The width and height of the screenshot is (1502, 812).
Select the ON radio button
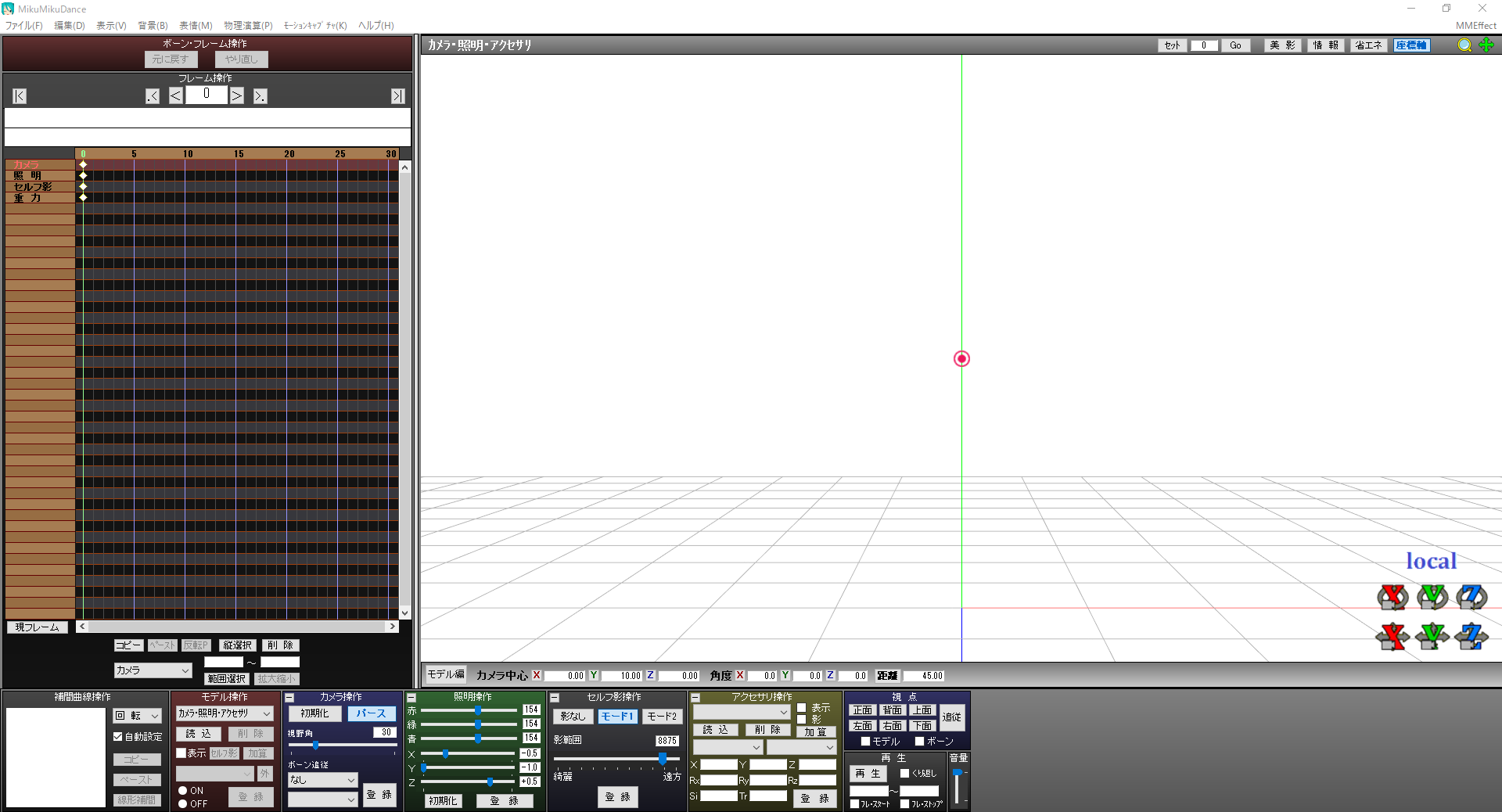tap(182, 791)
